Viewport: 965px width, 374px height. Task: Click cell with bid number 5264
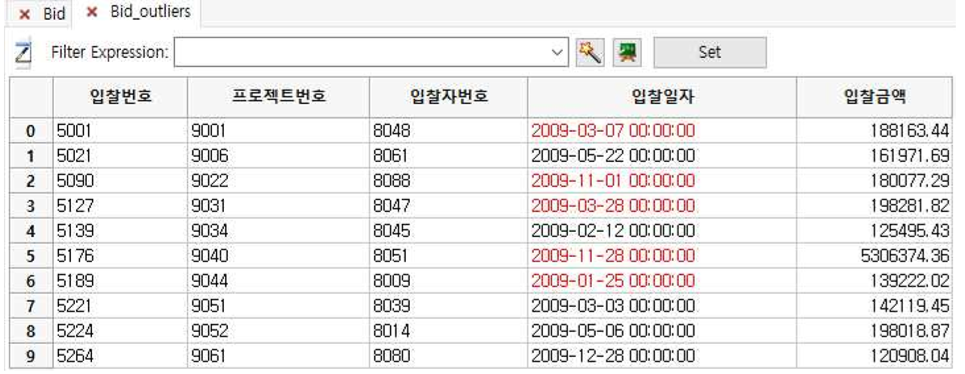click(120, 356)
